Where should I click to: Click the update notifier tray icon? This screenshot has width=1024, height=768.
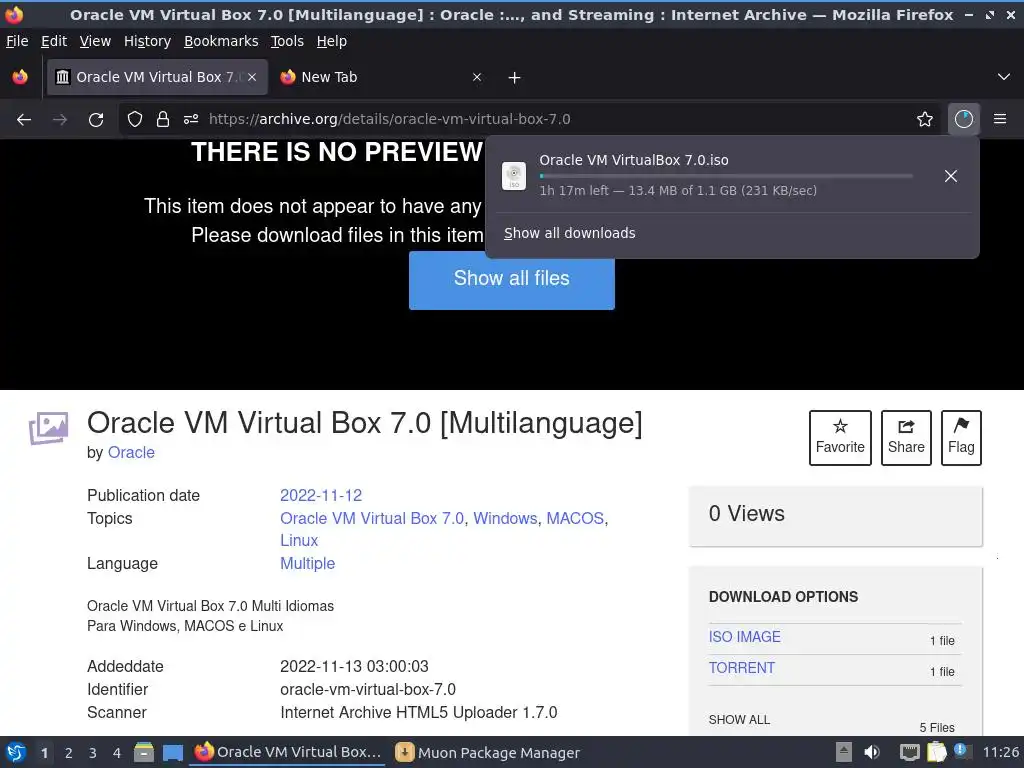coord(961,751)
